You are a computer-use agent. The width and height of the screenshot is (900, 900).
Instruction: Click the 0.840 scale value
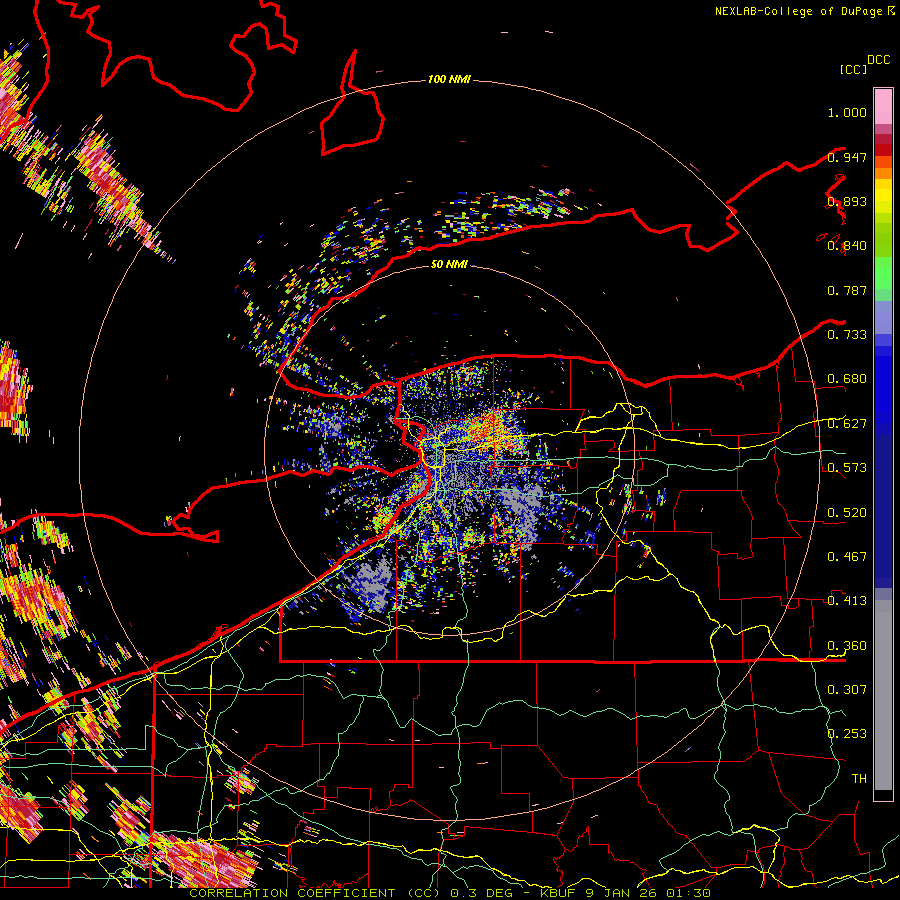(x=847, y=246)
